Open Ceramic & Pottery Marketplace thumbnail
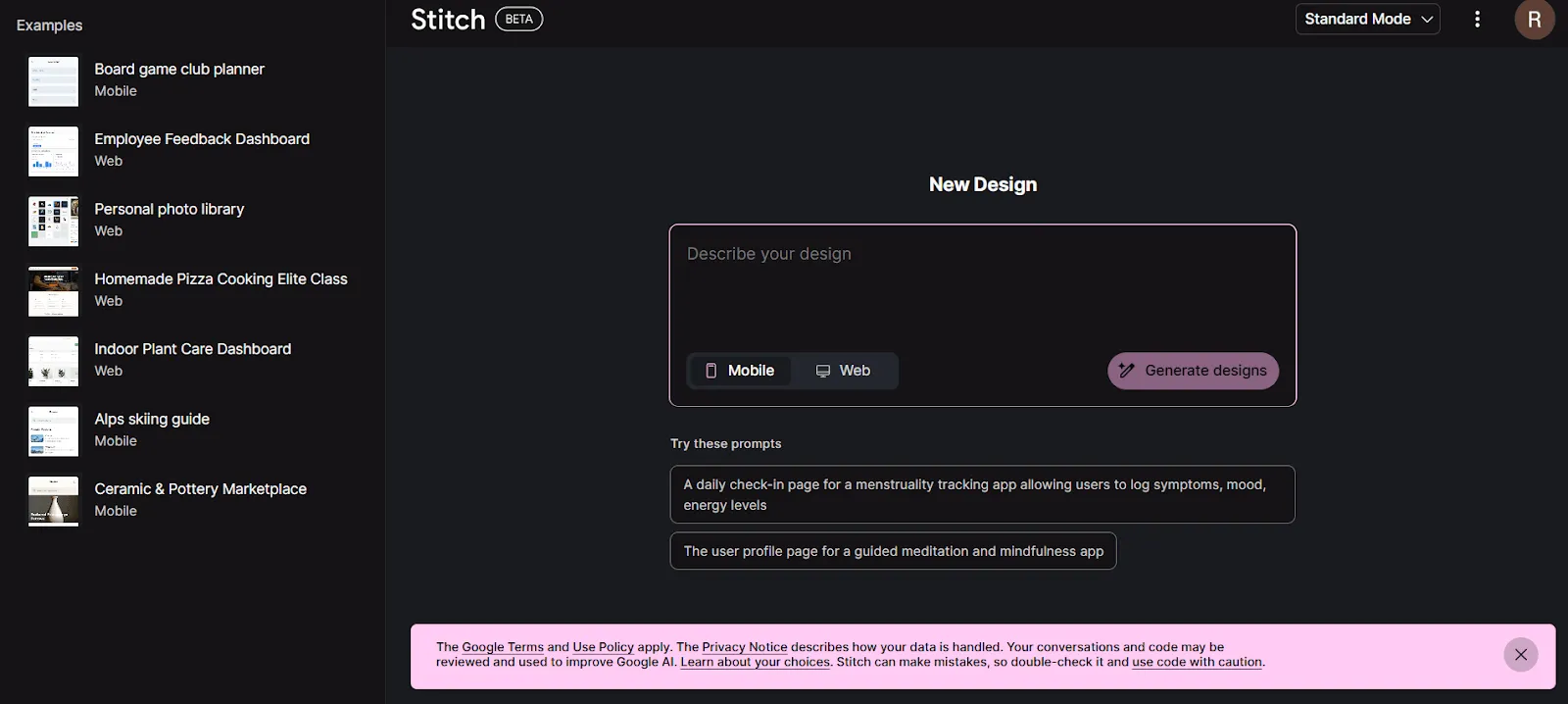The width and height of the screenshot is (1568, 704). (53, 501)
